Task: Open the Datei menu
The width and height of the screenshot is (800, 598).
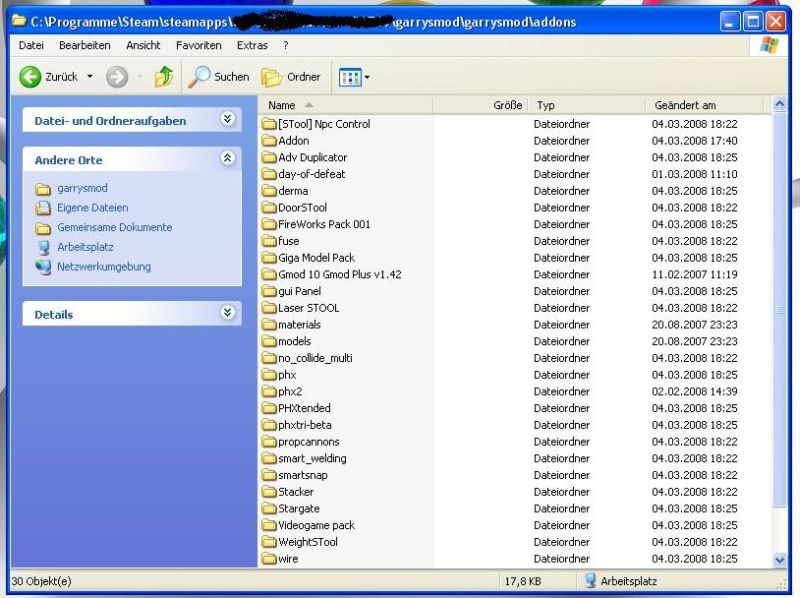Action: tap(31, 45)
